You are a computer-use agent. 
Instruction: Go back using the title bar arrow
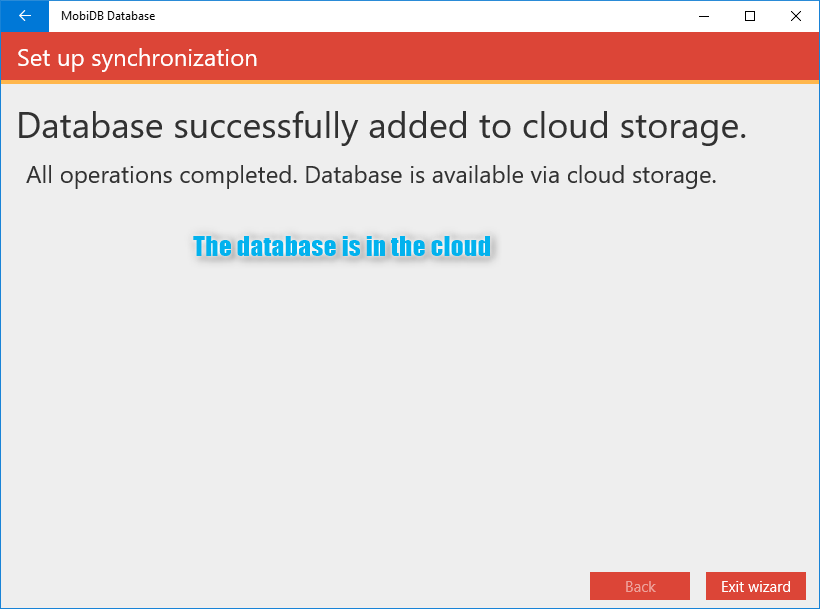click(25, 16)
